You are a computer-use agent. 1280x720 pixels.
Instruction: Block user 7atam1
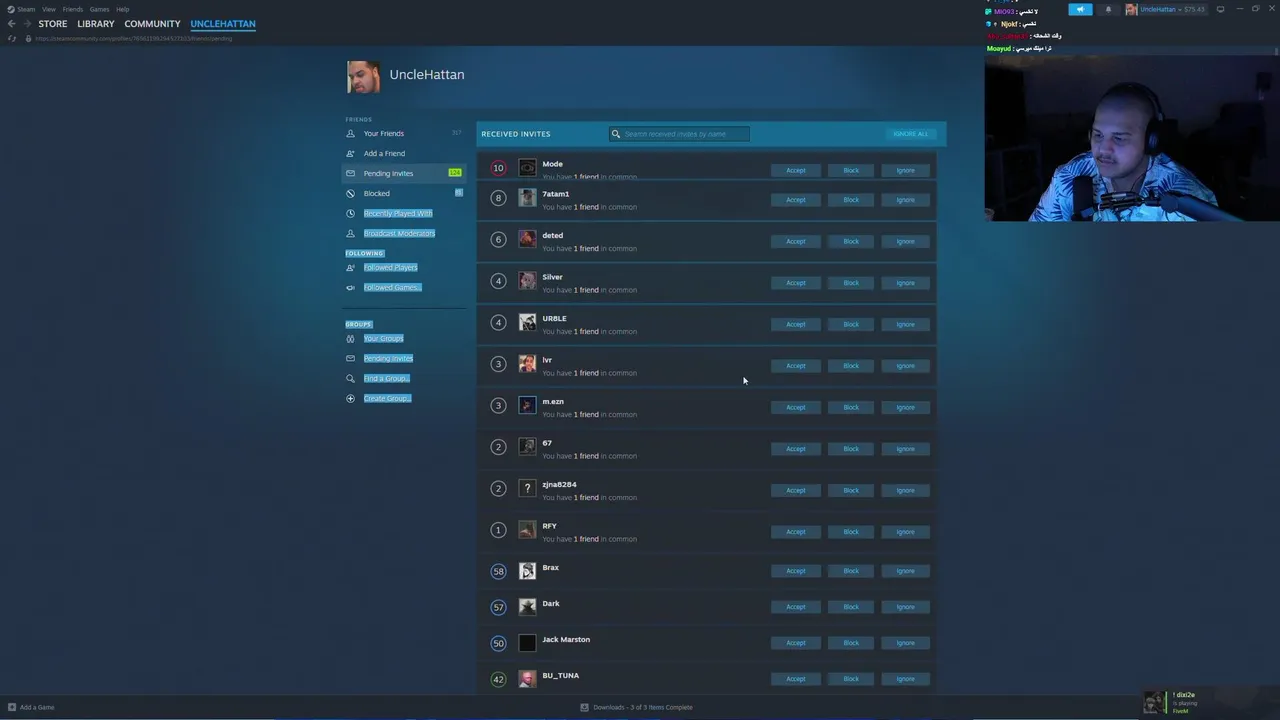coord(851,200)
